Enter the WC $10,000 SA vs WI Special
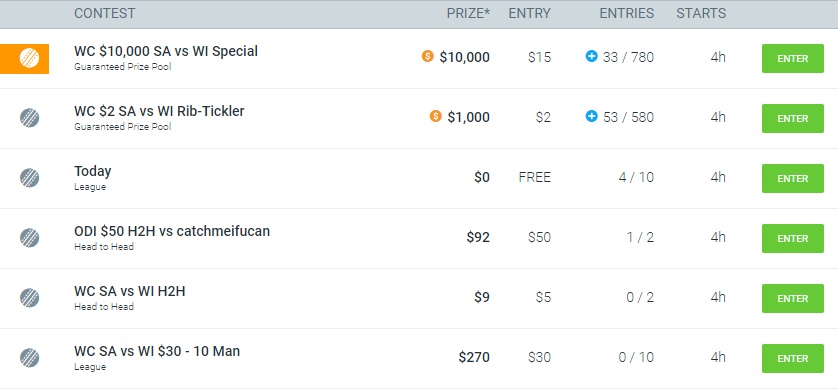This screenshot has width=838, height=389. 793,59
